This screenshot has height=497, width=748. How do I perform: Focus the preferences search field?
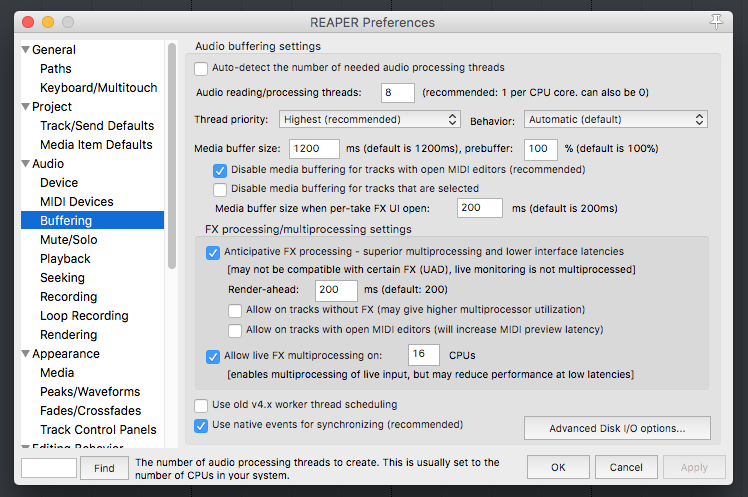pos(49,468)
